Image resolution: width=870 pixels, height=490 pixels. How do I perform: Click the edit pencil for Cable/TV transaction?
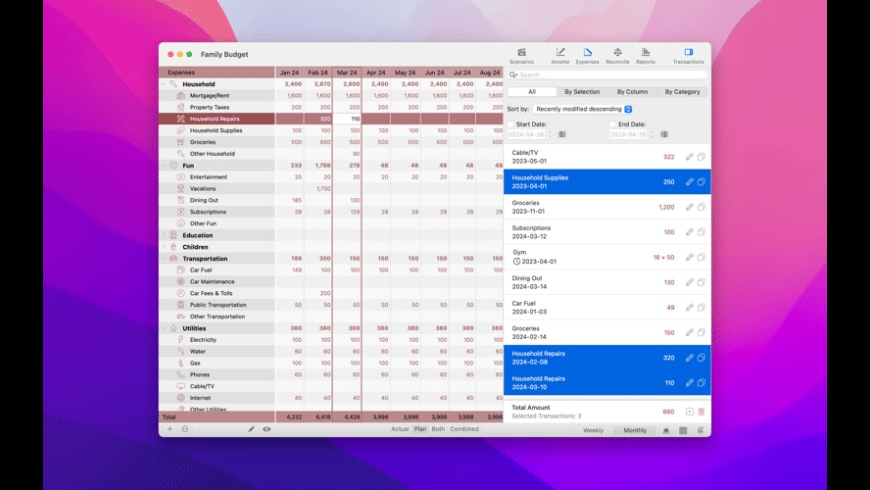pyautogui.click(x=689, y=157)
